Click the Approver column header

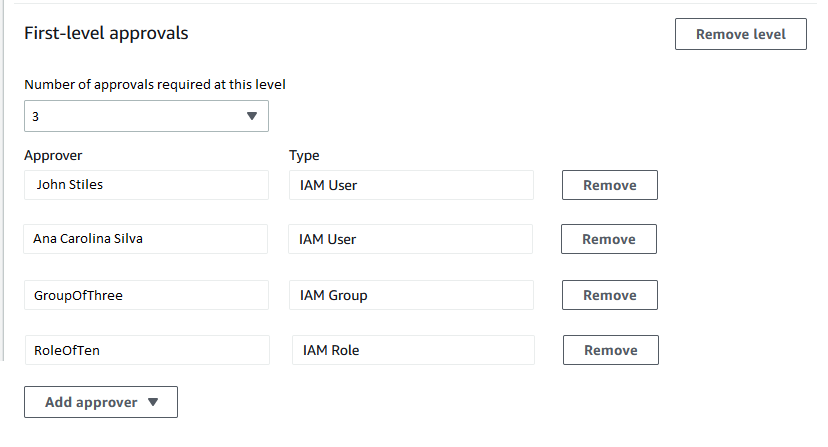coord(53,155)
